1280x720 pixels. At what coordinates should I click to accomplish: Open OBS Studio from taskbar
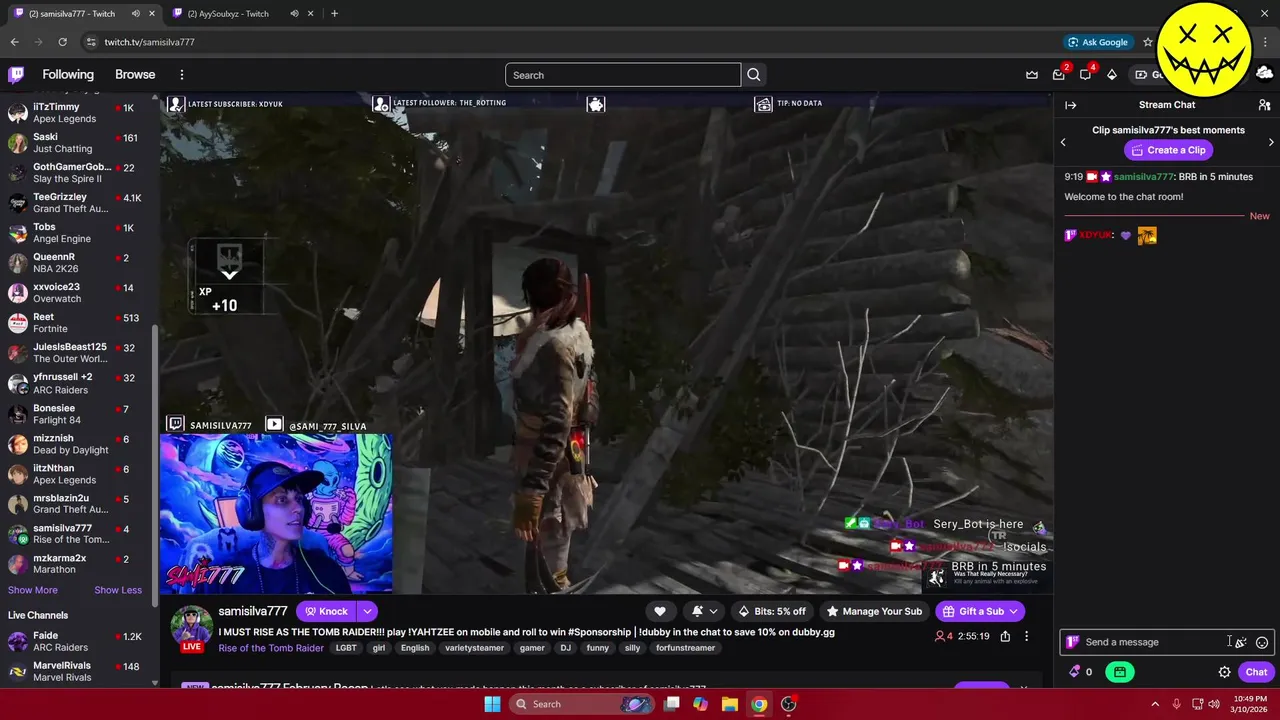pyautogui.click(x=788, y=704)
